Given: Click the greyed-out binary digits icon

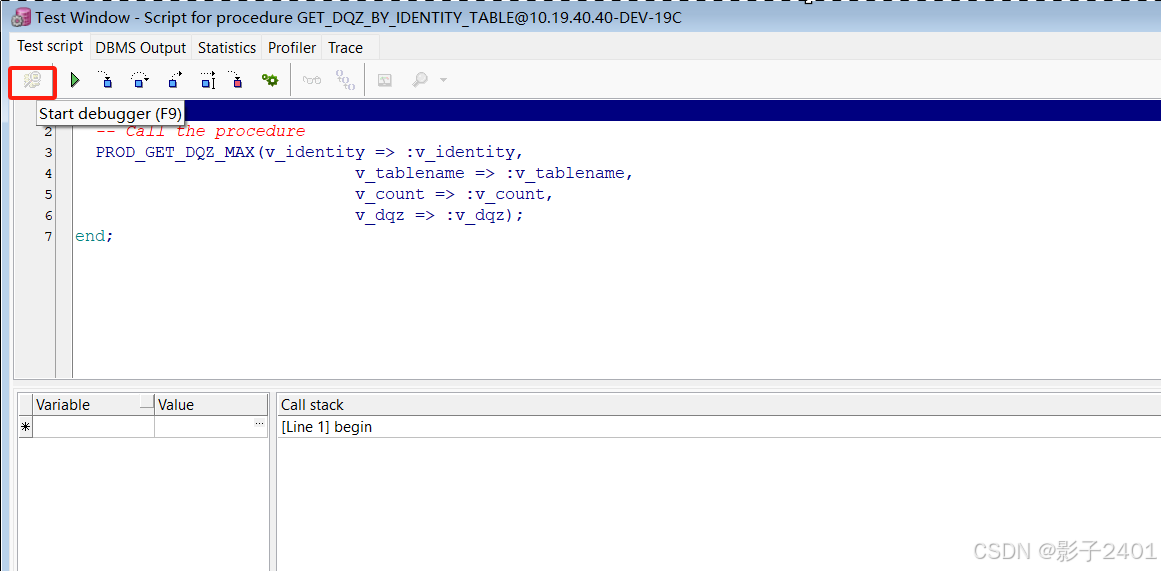Looking at the screenshot, I should [x=345, y=80].
